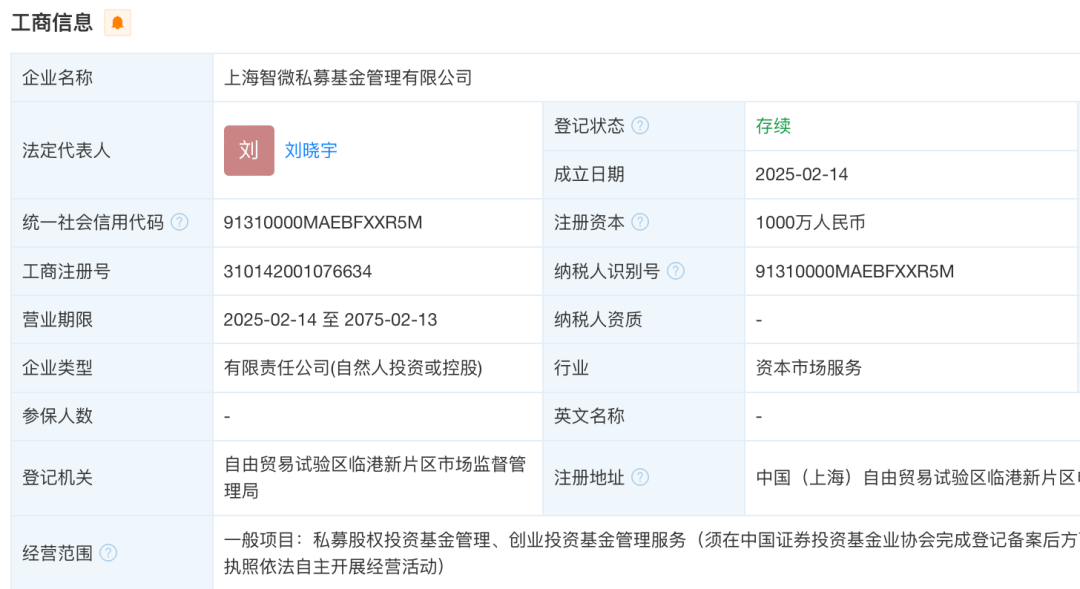This screenshot has width=1080, height=589.
Task: Click credit code value in 统一社会信用代码 row
Action: (x=322, y=223)
